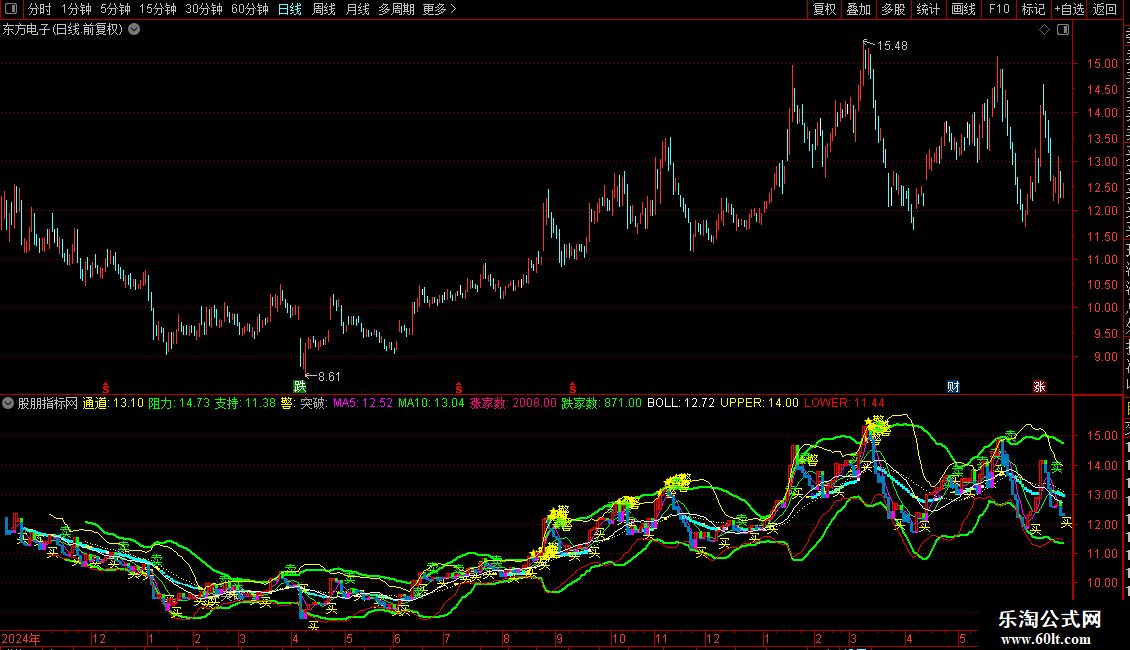Image resolution: width=1130 pixels, height=650 pixels.
Task: Click the 阻力: 14.73 indicator value
Action: (179, 403)
